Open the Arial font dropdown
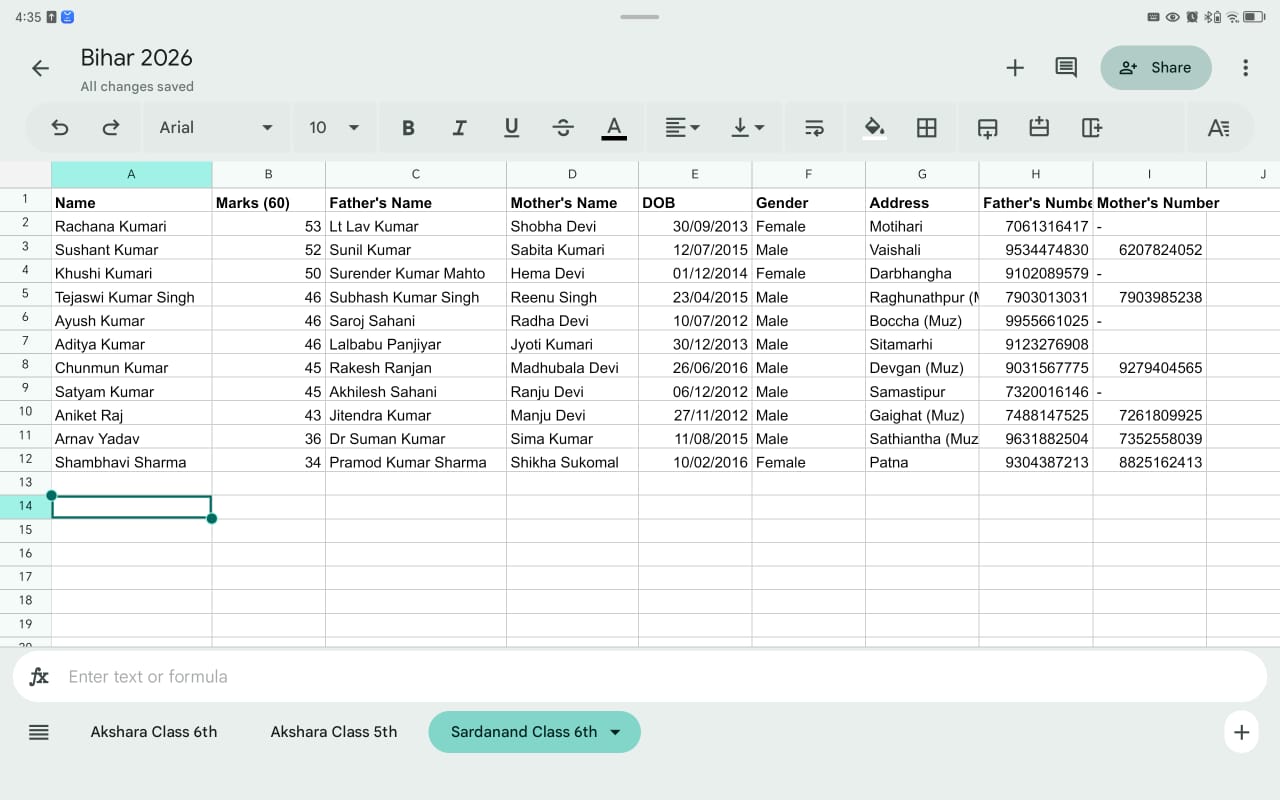The height and width of the screenshot is (800, 1280). [216, 127]
